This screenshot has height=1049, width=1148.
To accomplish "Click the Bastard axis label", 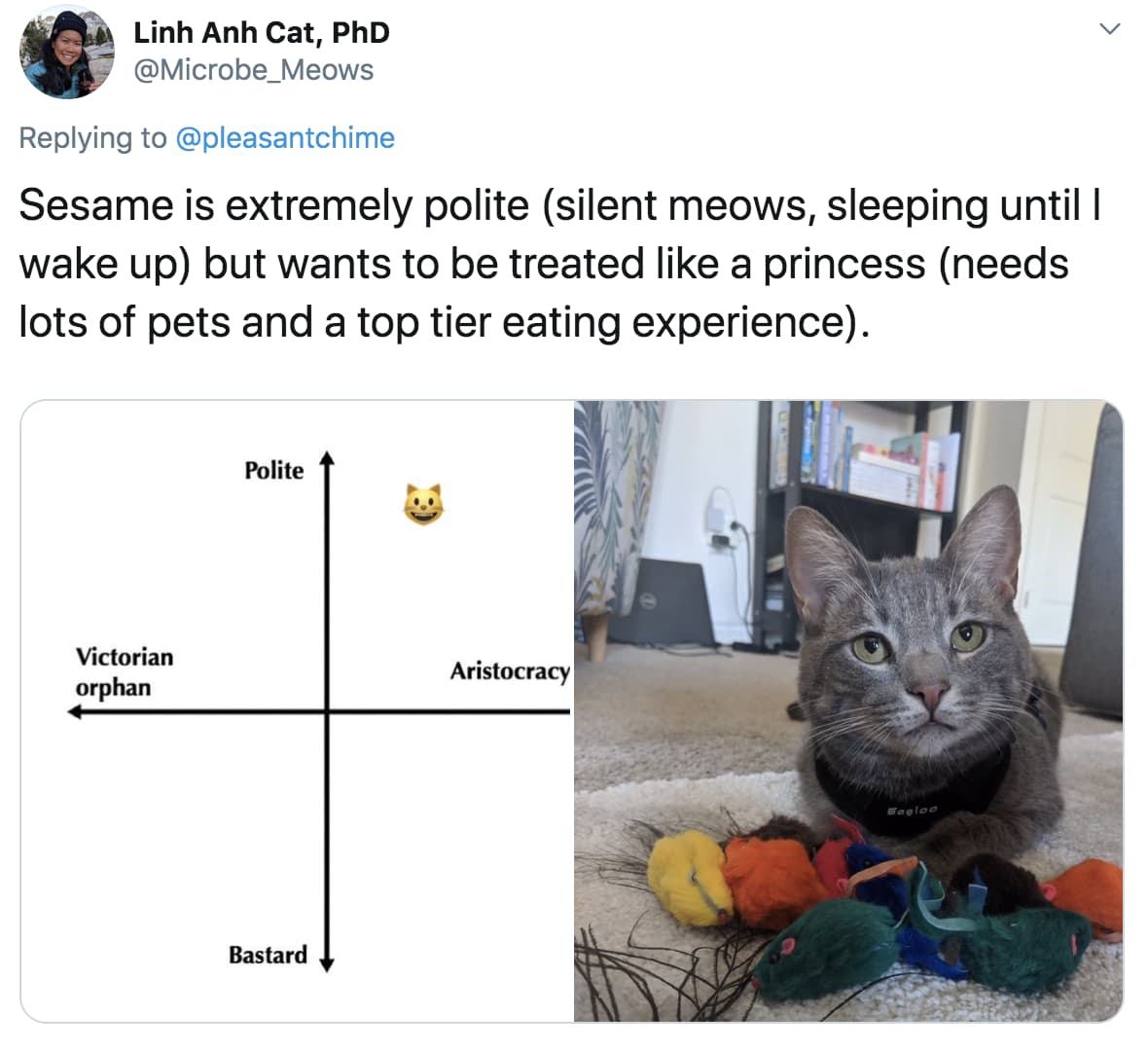I will click(x=268, y=956).
